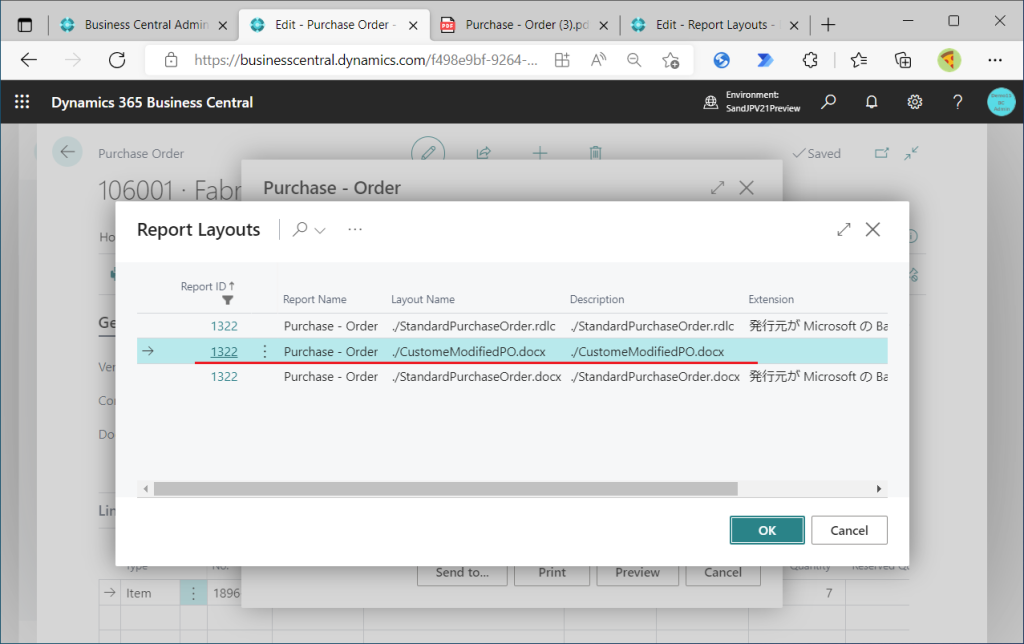This screenshot has width=1024, height=644.
Task: Show row actions for CustomeModifiedPO.docx layout
Action: point(264,351)
